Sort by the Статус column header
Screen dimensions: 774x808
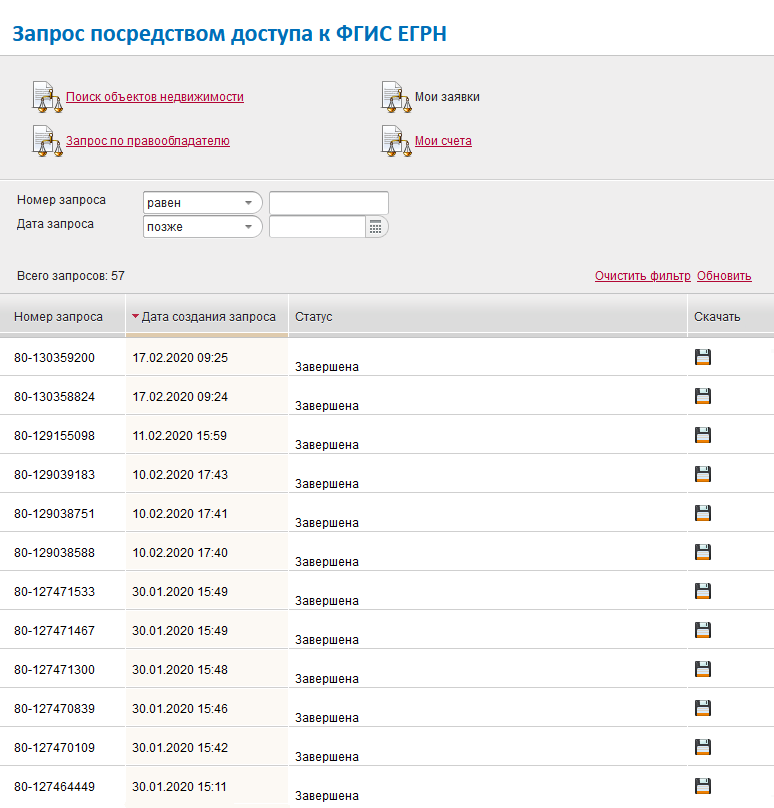[x=487, y=316]
